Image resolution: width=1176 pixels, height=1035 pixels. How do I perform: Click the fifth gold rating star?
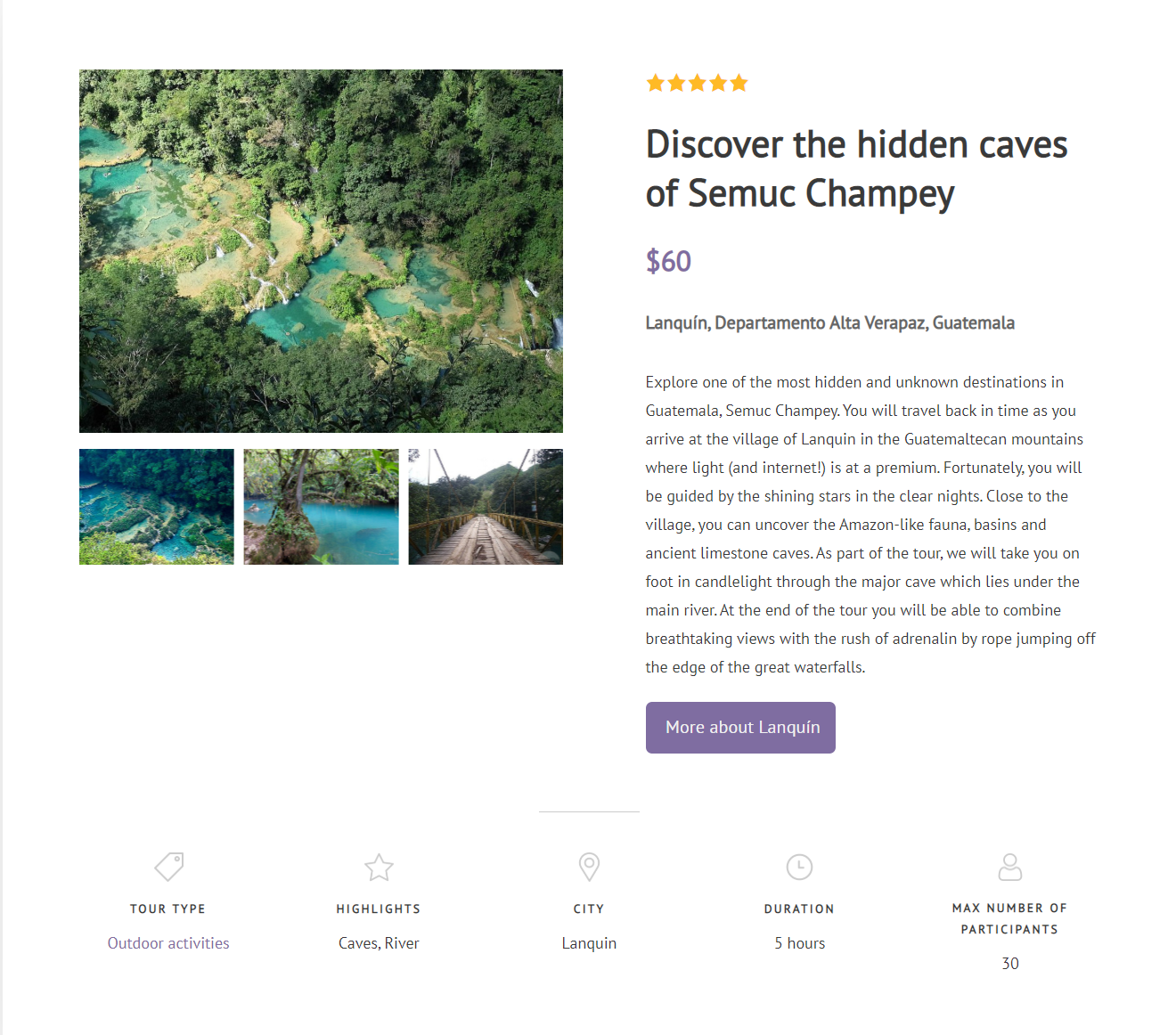point(739,84)
